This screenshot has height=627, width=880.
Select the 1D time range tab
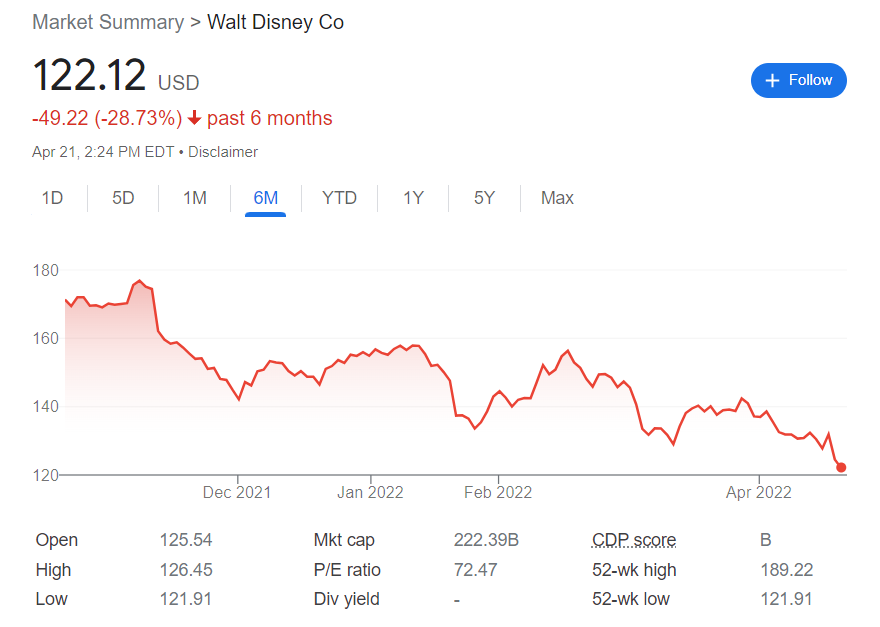click(x=52, y=198)
